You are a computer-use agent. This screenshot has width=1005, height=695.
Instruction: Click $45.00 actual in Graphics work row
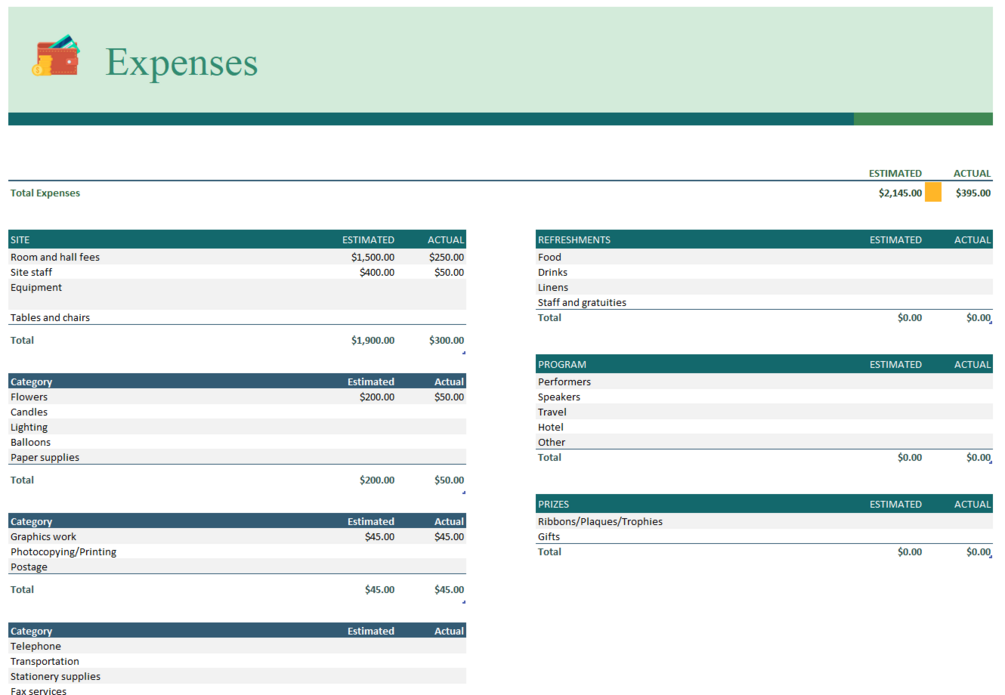449,537
